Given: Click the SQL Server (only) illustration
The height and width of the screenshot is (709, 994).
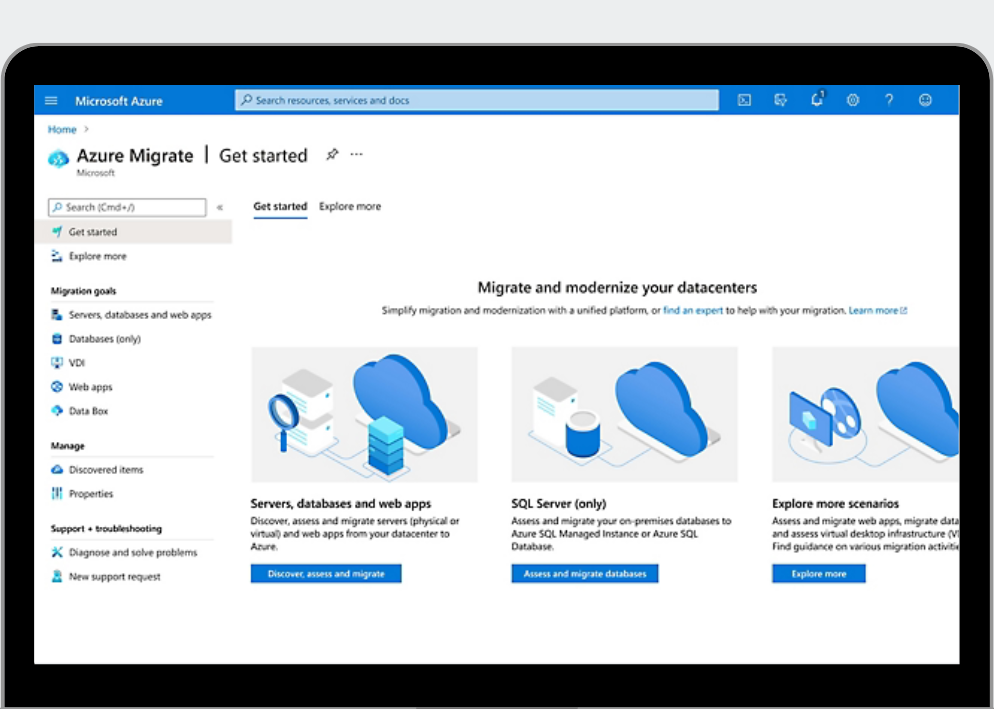Looking at the screenshot, I should pos(624,415).
